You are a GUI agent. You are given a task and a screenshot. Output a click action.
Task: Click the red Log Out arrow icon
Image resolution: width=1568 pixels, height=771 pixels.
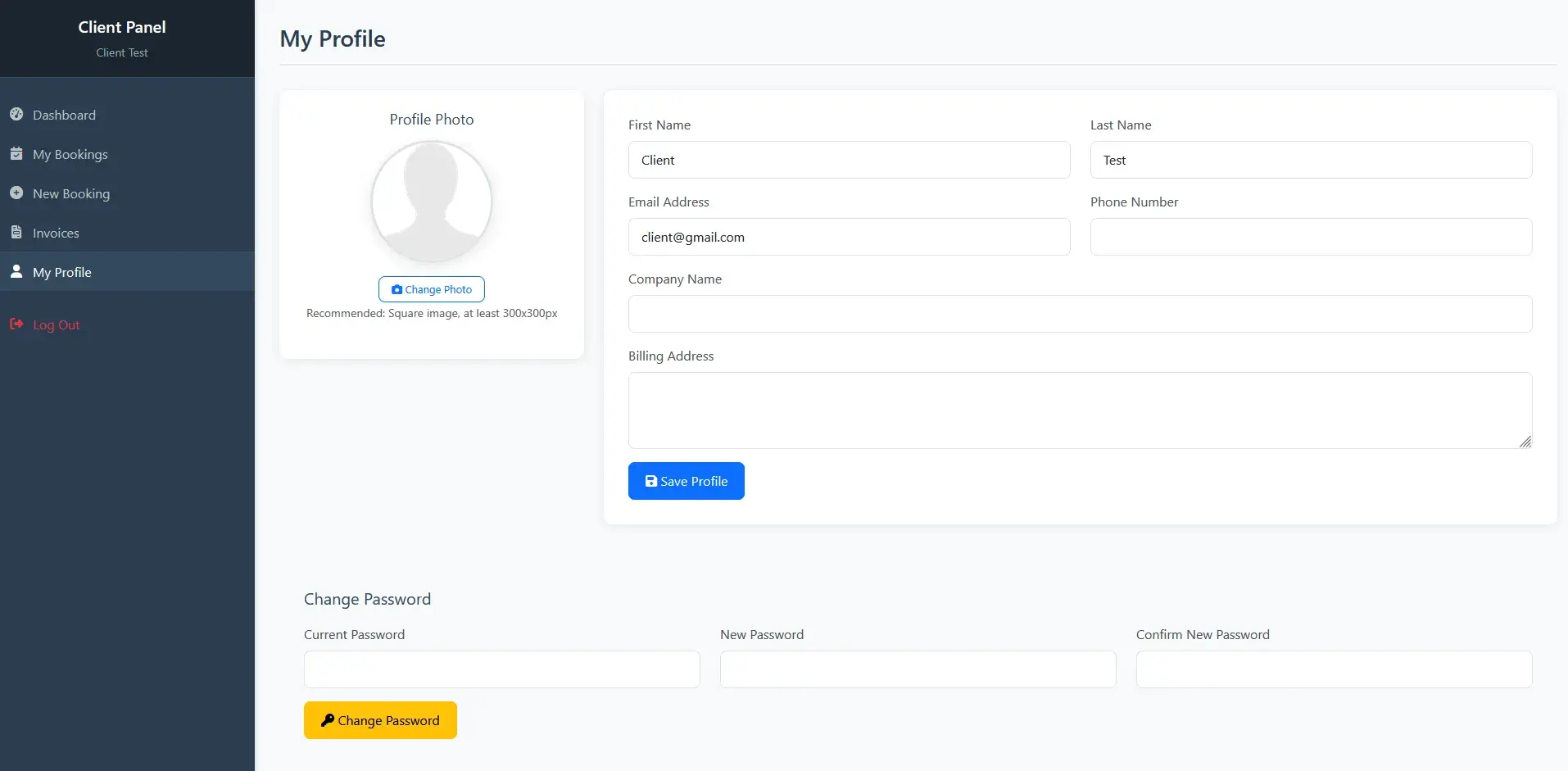pos(16,324)
